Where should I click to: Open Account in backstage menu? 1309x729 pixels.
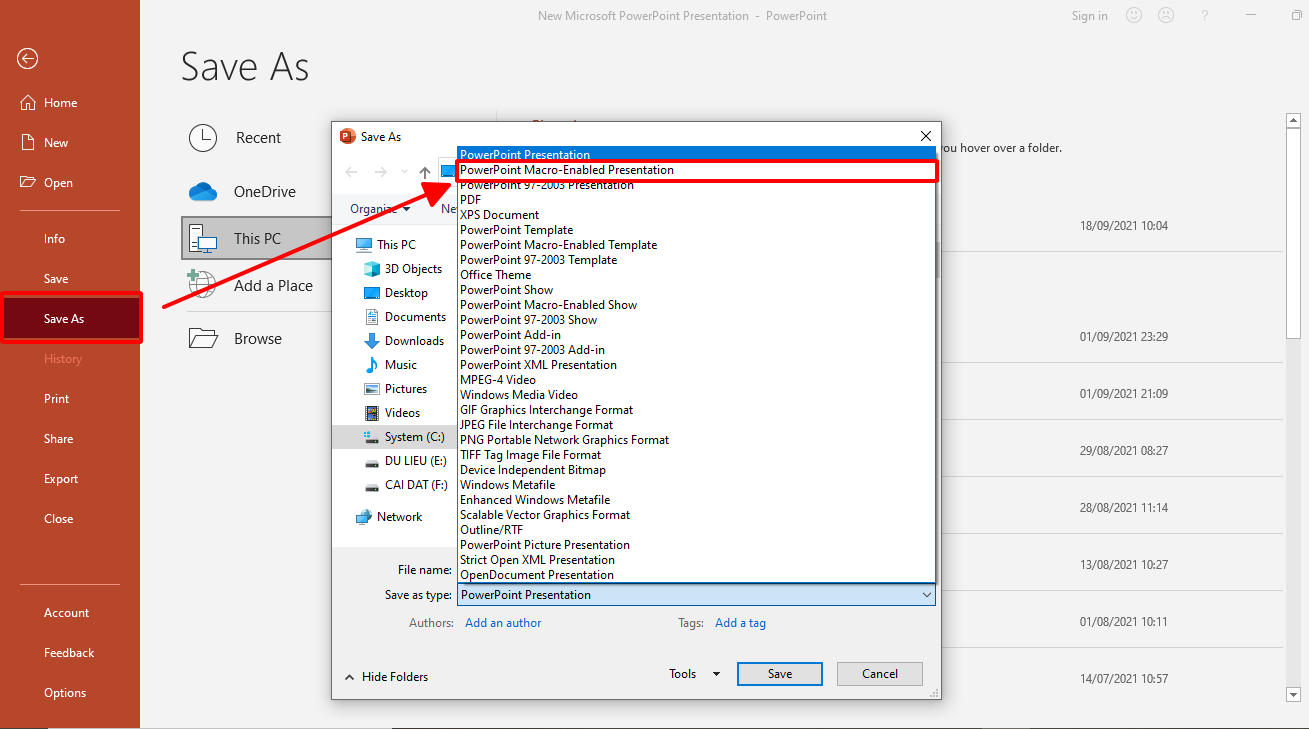click(x=66, y=613)
